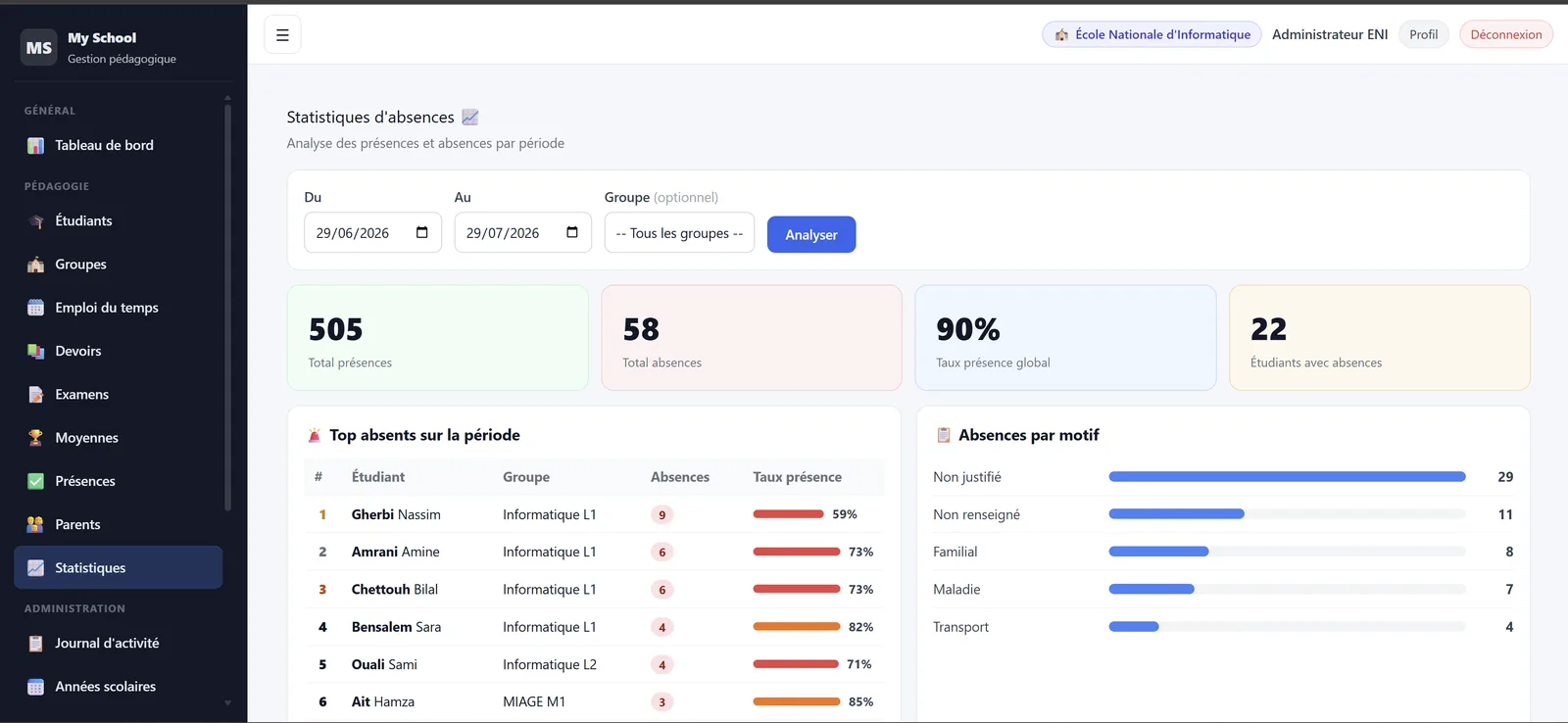Click absence count badge for Bensalem Sara
The height and width of the screenshot is (723, 1568).
[662, 628]
